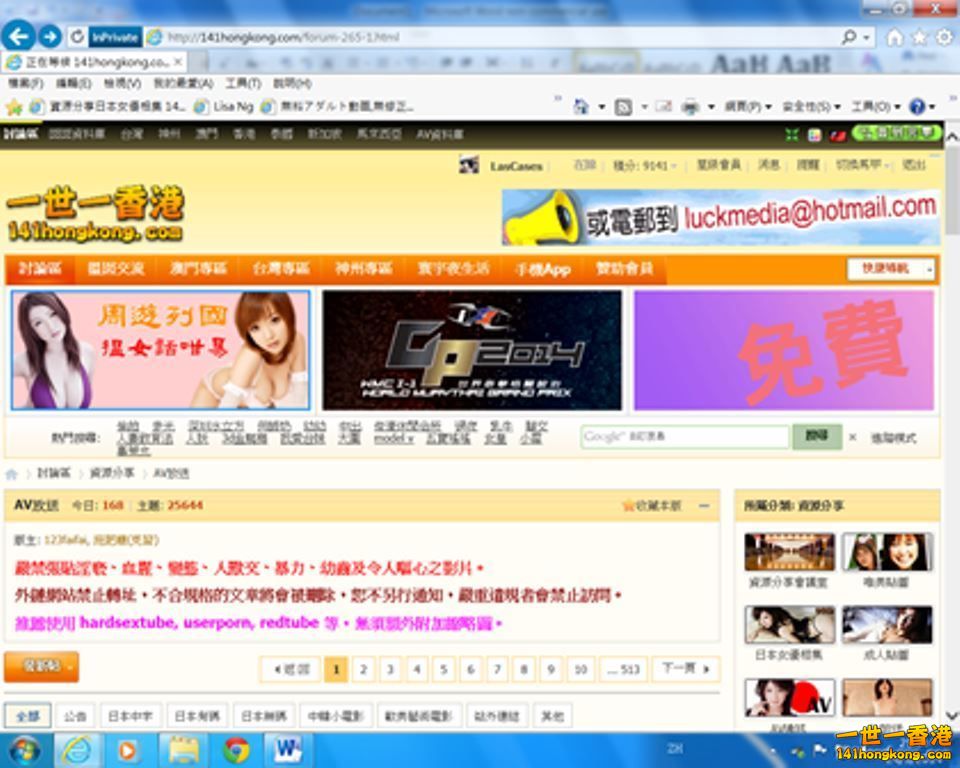Click the RSS feeds icon
This screenshot has width=960, height=768.
point(623,107)
